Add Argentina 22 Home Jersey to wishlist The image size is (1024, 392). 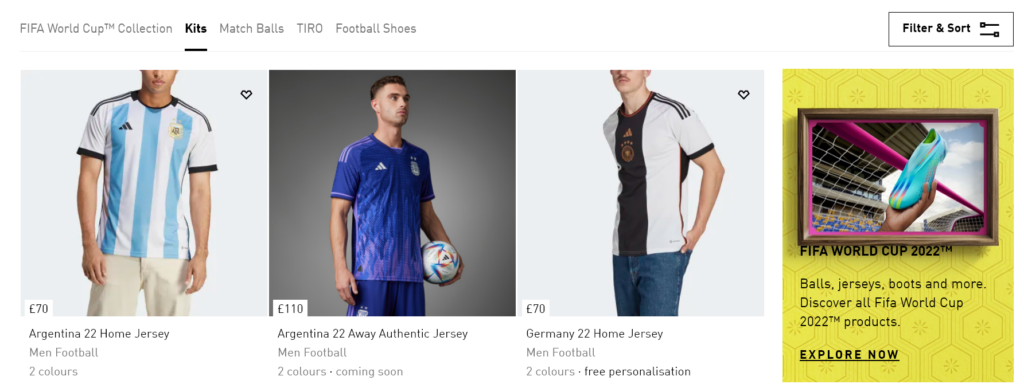(246, 95)
